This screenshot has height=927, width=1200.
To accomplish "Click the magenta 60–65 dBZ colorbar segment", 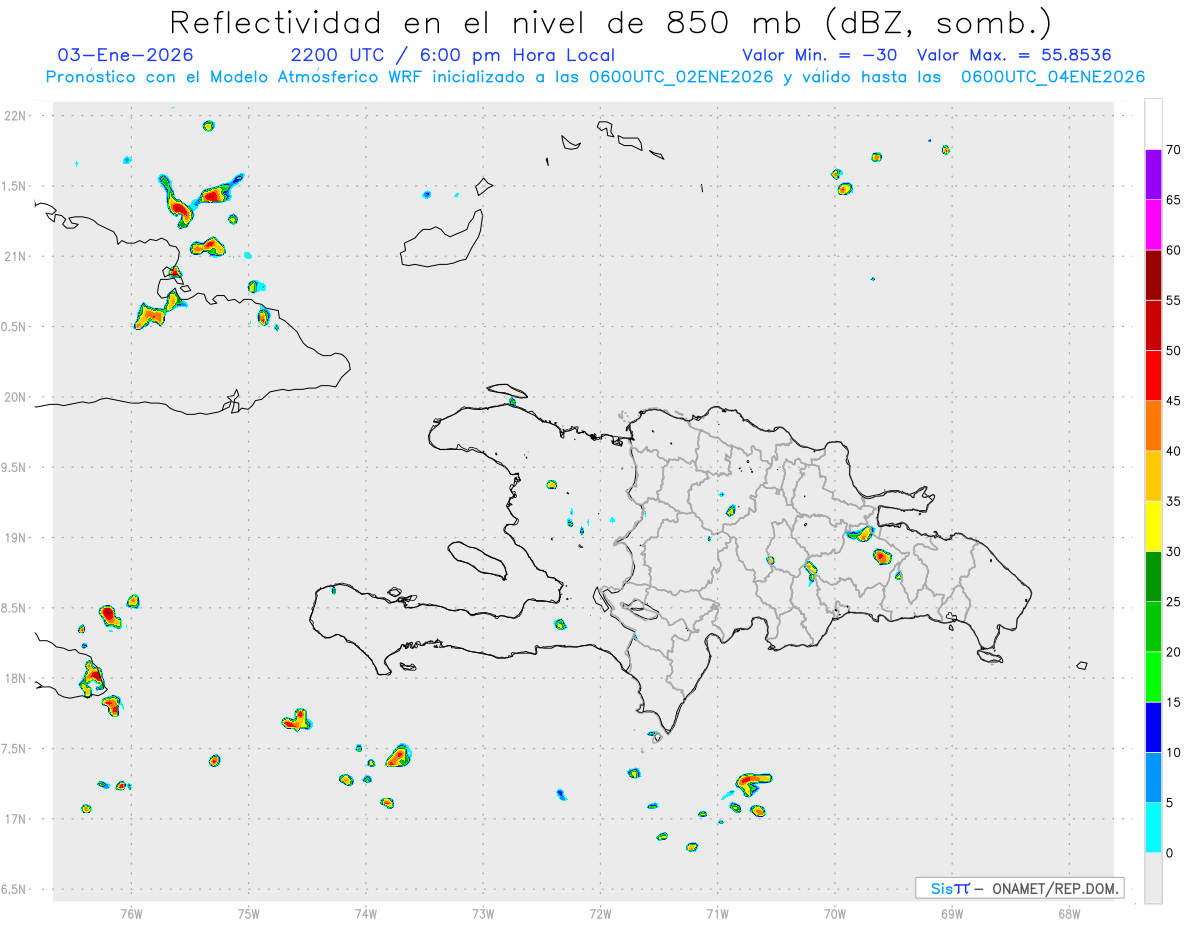I will (x=1153, y=225).
